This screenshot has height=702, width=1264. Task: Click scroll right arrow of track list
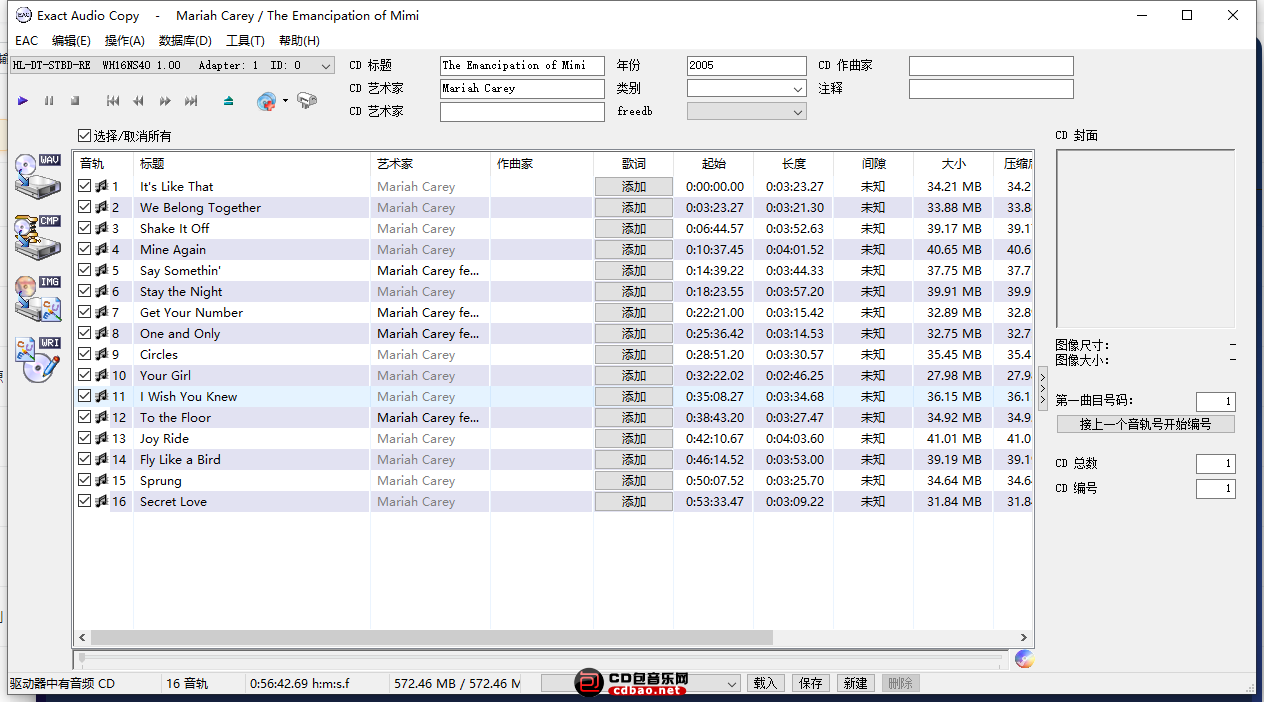tap(1024, 637)
